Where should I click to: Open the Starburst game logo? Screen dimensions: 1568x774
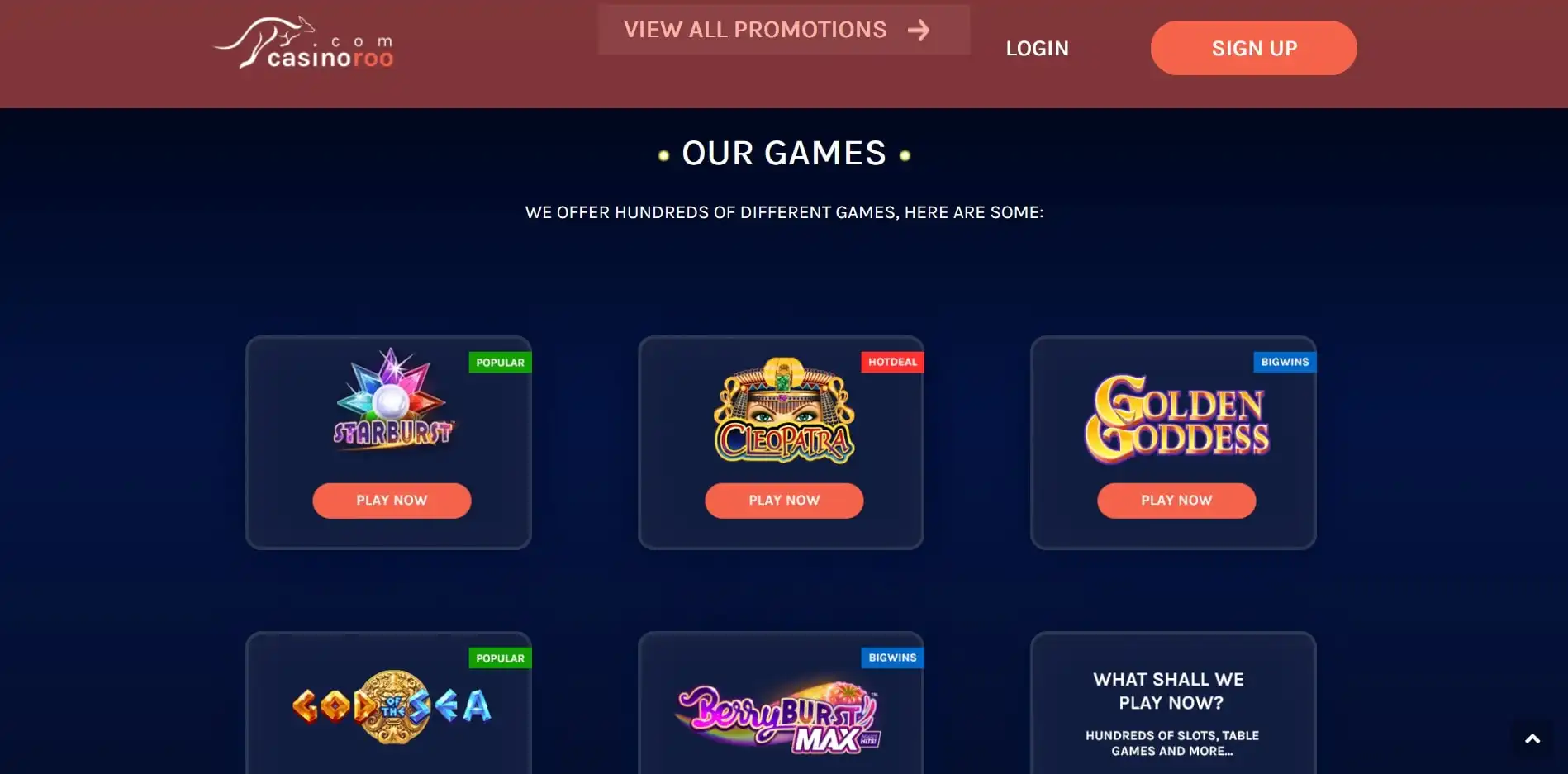coord(392,399)
